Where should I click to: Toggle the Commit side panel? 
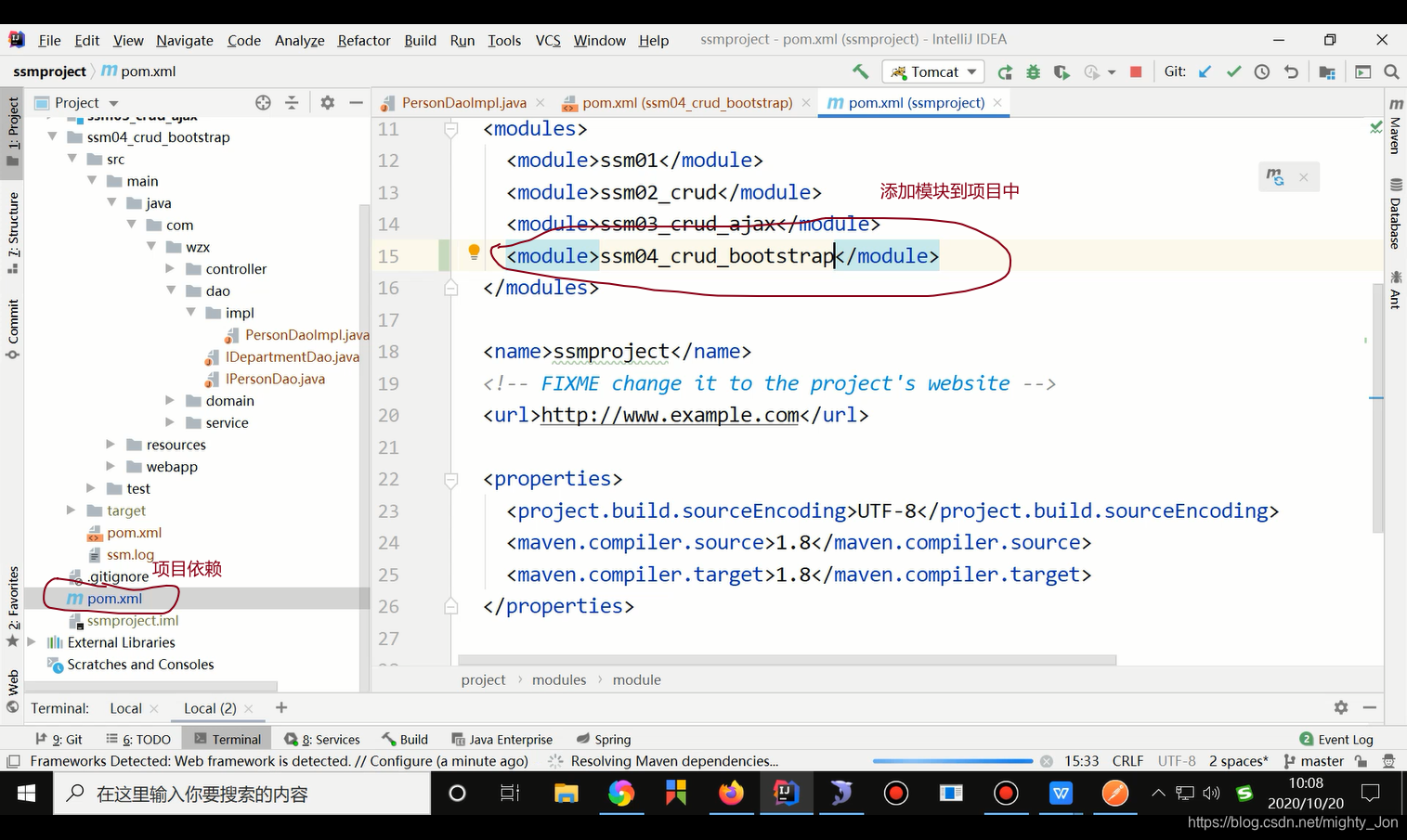click(x=13, y=330)
